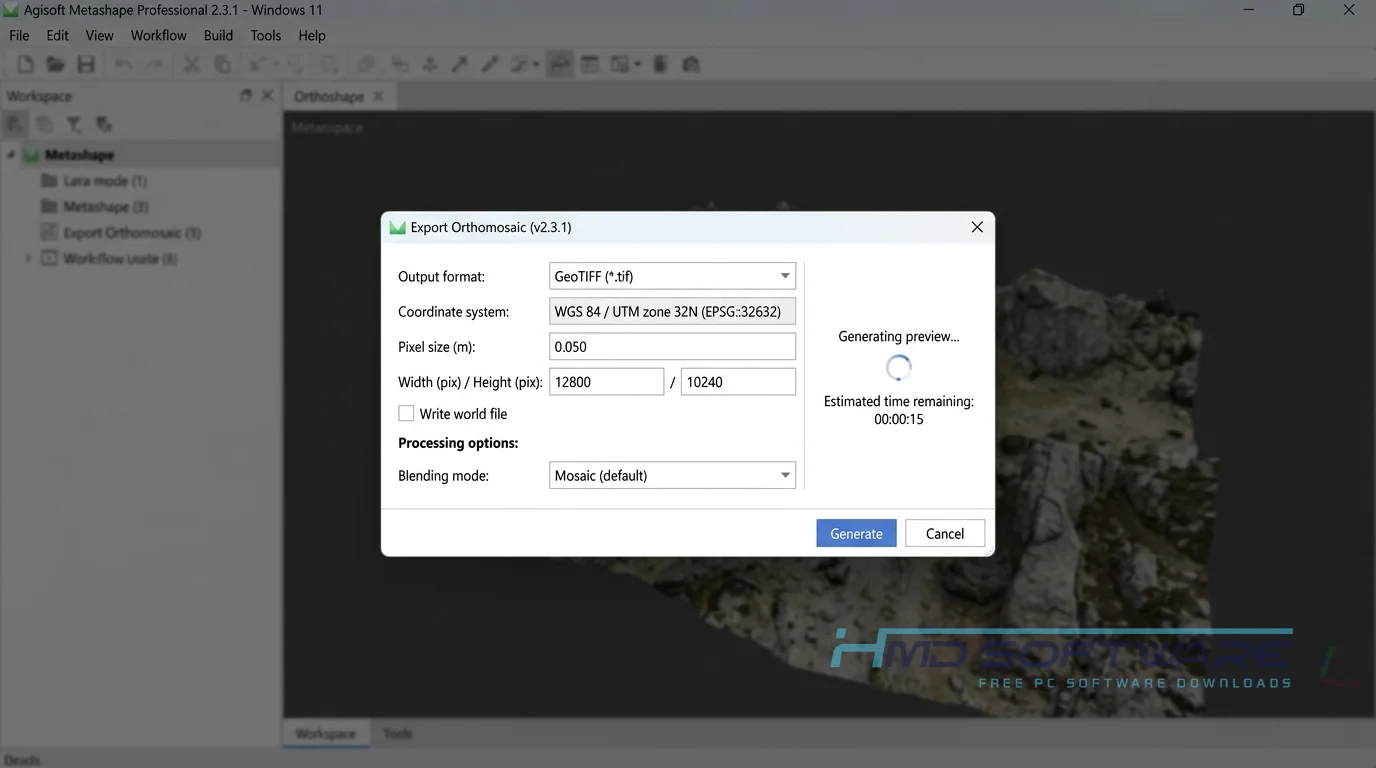
Task: Click the camera icon at toolbar end
Action: tap(690, 64)
